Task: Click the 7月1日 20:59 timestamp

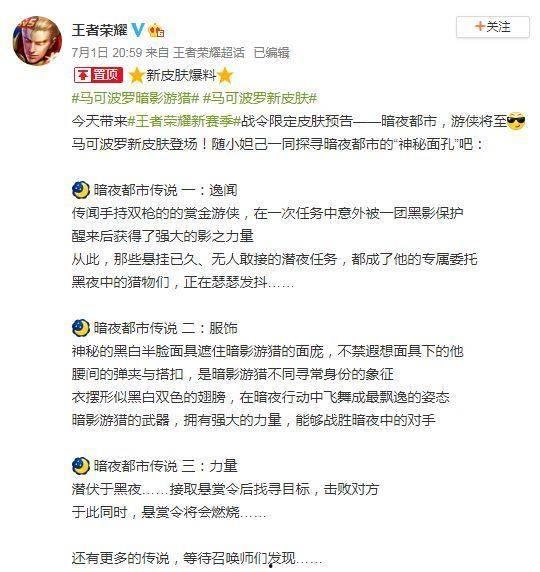Action: (x=107, y=53)
